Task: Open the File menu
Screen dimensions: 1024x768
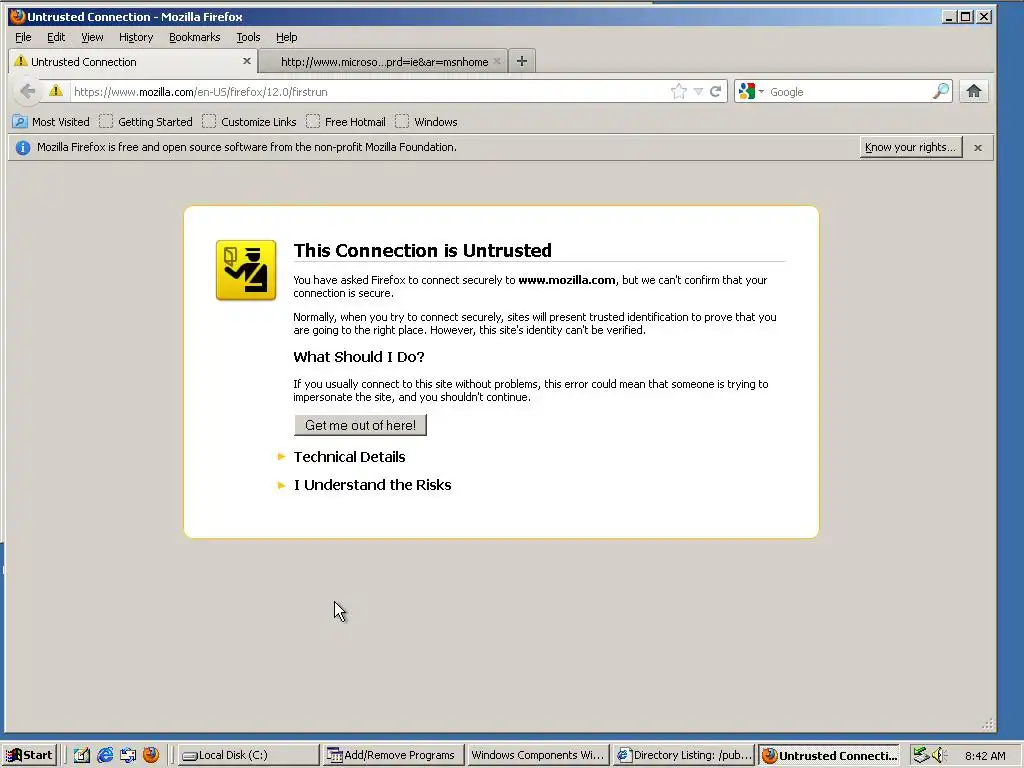Action: coord(23,37)
